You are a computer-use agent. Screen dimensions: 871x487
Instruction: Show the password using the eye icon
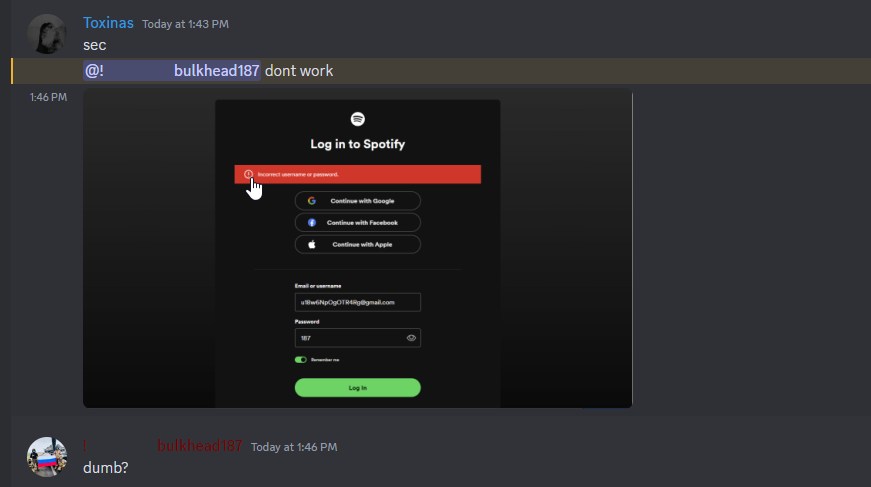coord(411,339)
